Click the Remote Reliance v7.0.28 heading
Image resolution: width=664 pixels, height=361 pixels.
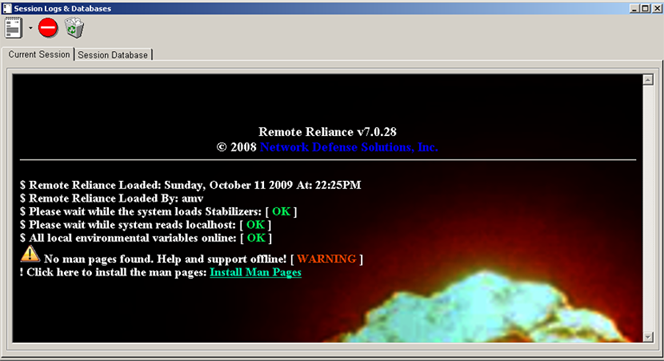pyautogui.click(x=327, y=132)
